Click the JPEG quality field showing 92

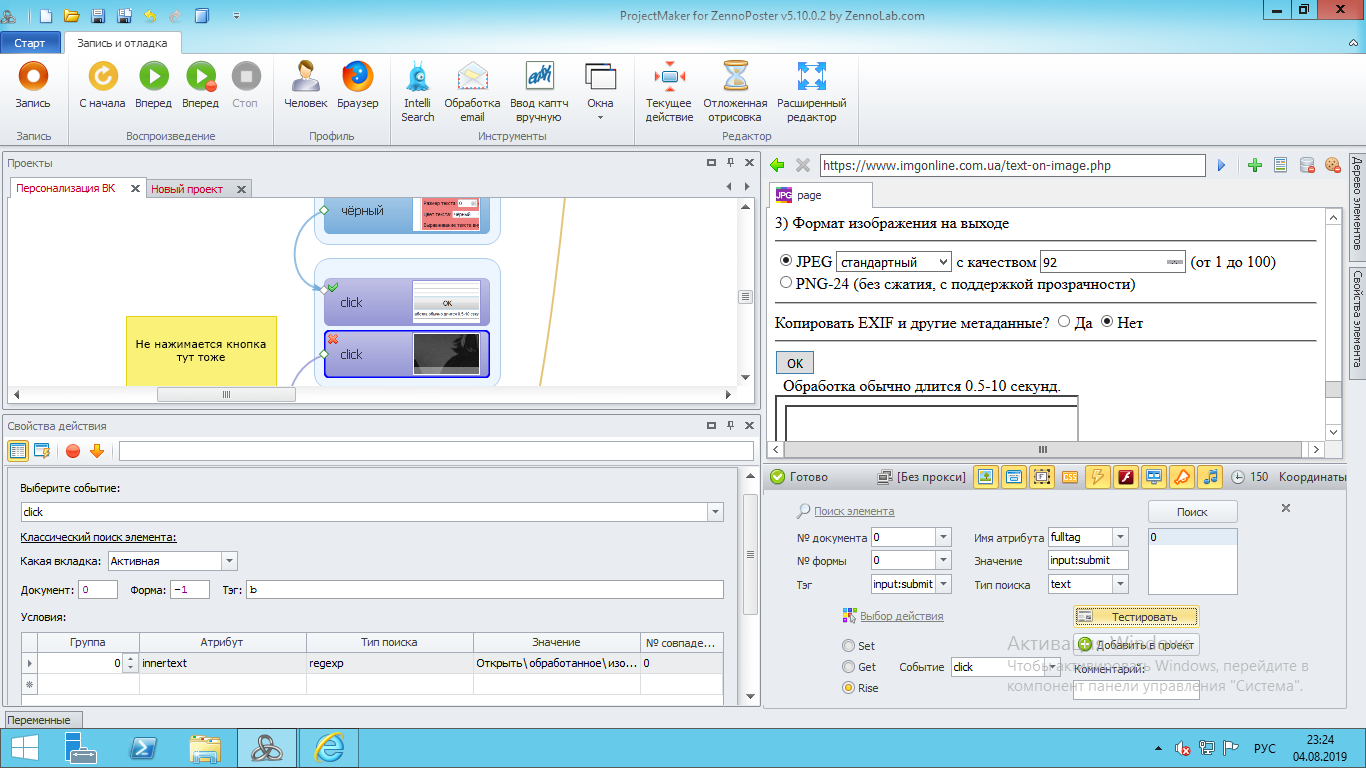(1112, 262)
